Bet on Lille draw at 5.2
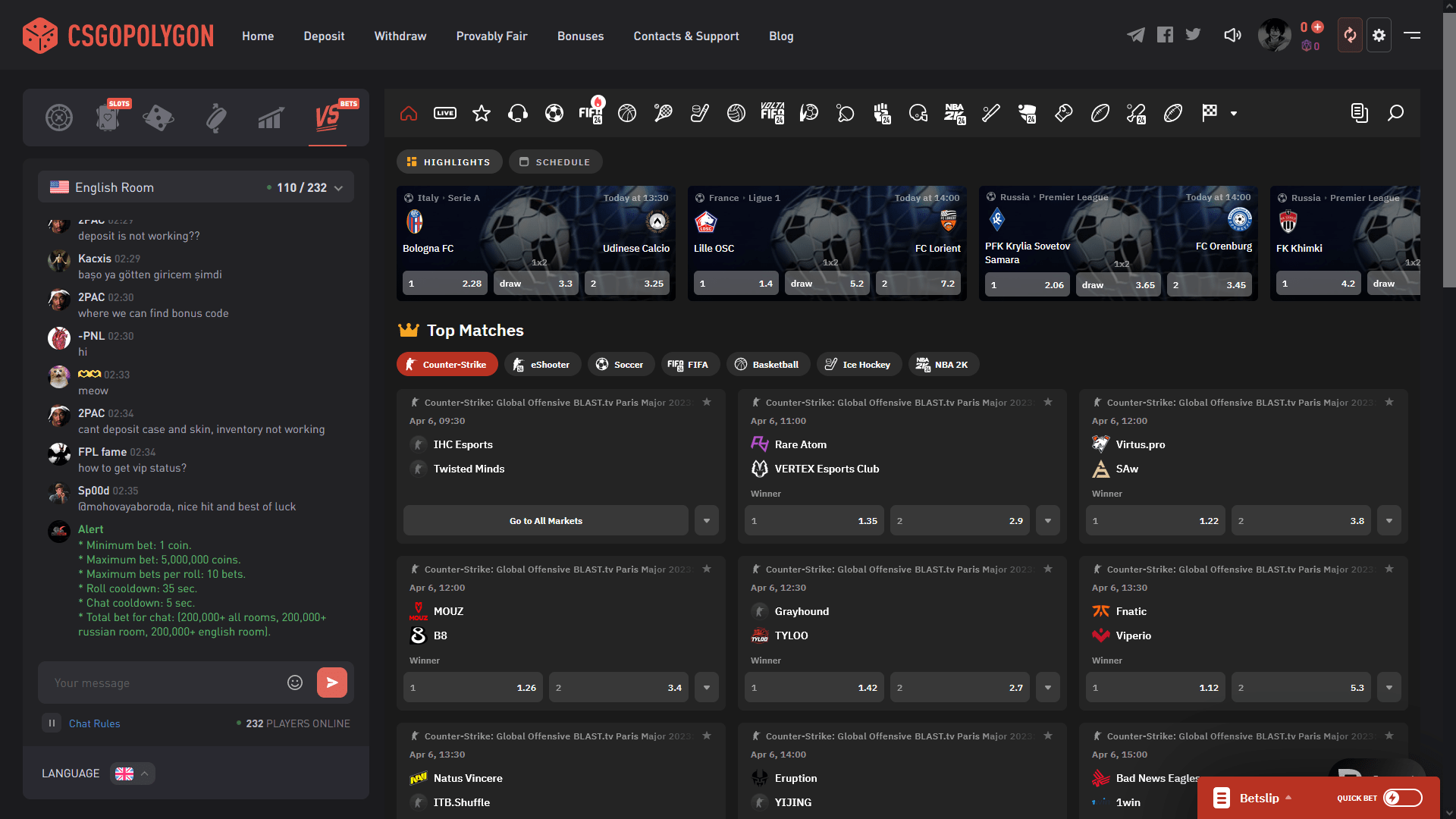1456x819 pixels. (x=827, y=284)
